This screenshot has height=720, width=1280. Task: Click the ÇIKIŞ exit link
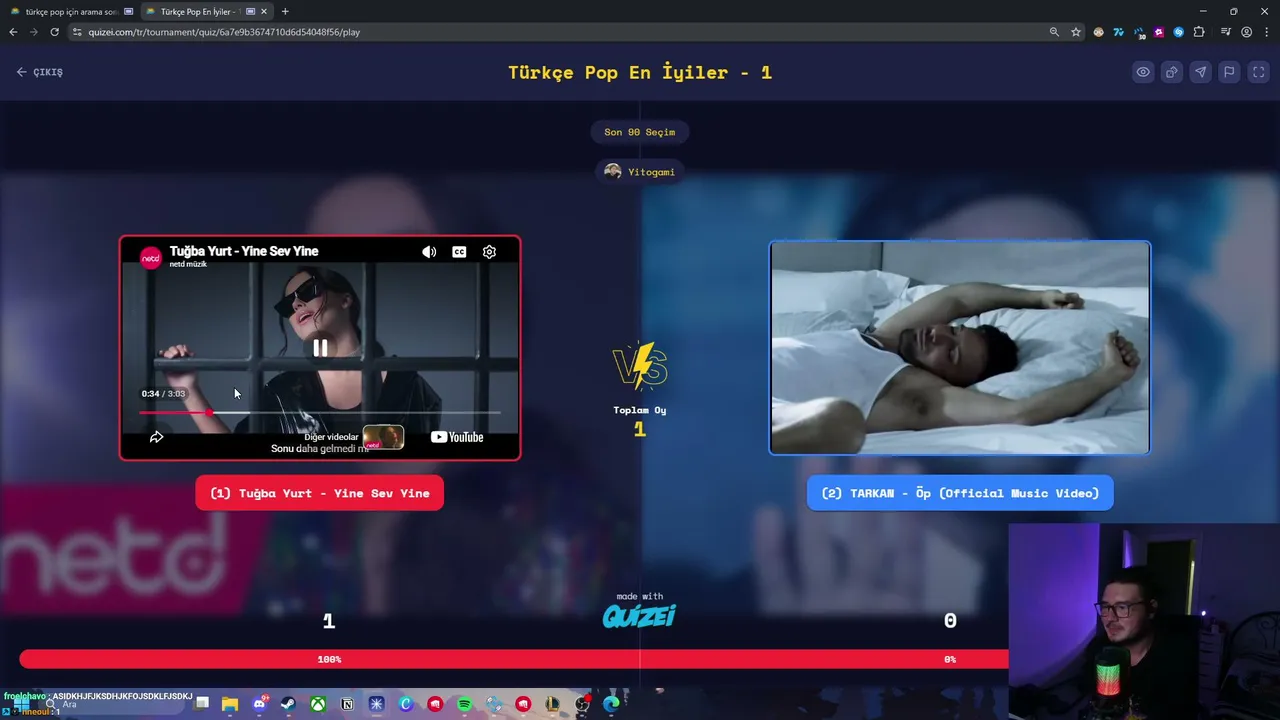click(40, 72)
